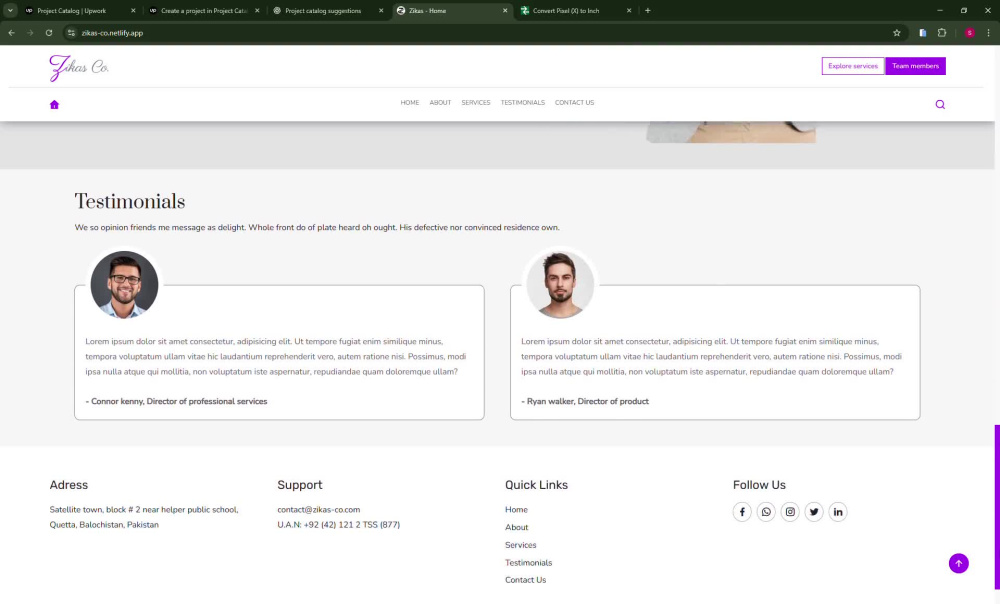Screen dimensions: 1000x604
Task: Click the purple home icon
Action: click(x=54, y=105)
